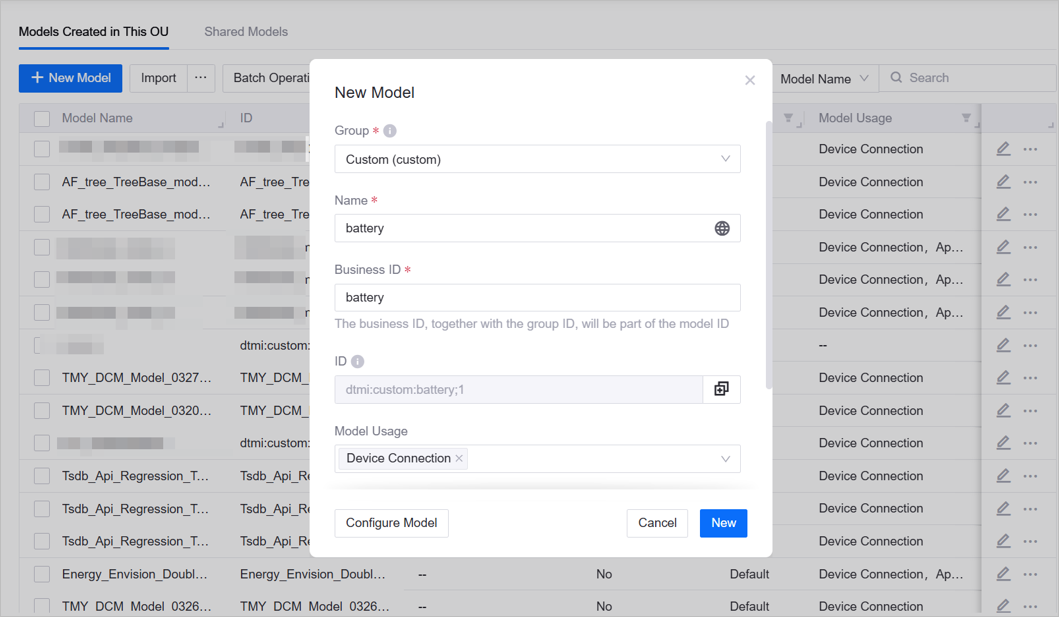
Task: Click into the Business ID input field
Action: pos(537,298)
